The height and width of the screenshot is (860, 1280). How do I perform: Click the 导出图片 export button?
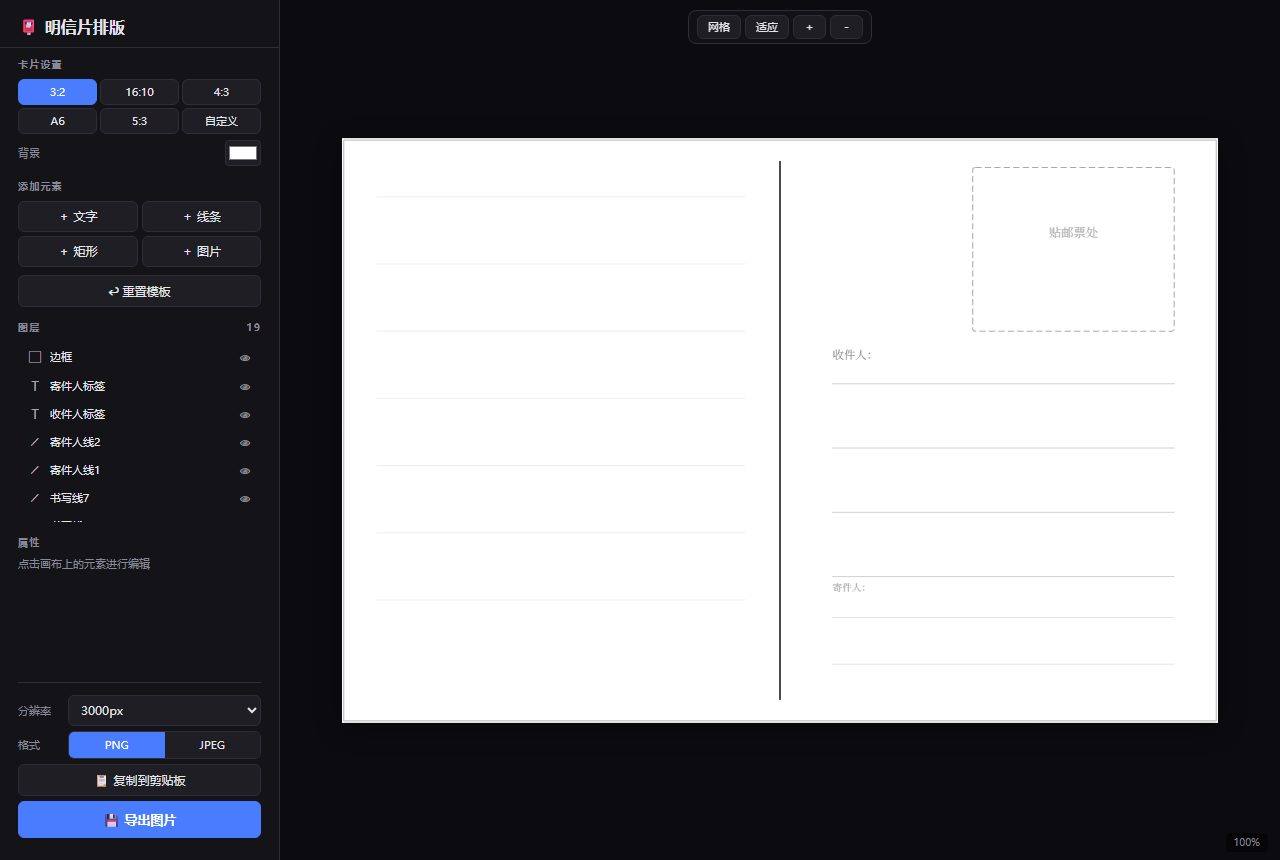click(139, 820)
